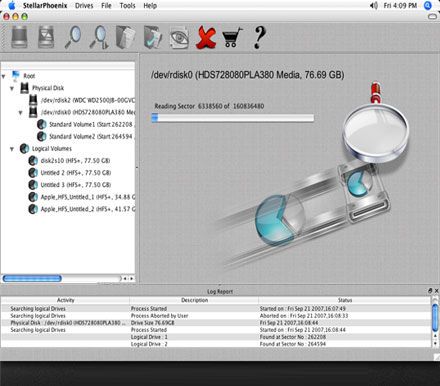Select the magnifier with cursor toolbar icon
The image size is (440, 386).
[99, 37]
